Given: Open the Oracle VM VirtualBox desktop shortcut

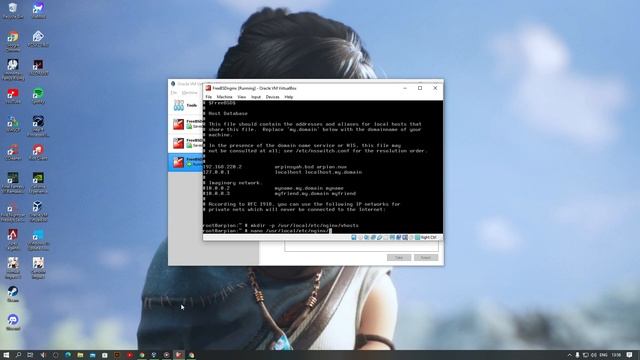Looking at the screenshot, I should (x=38, y=212).
